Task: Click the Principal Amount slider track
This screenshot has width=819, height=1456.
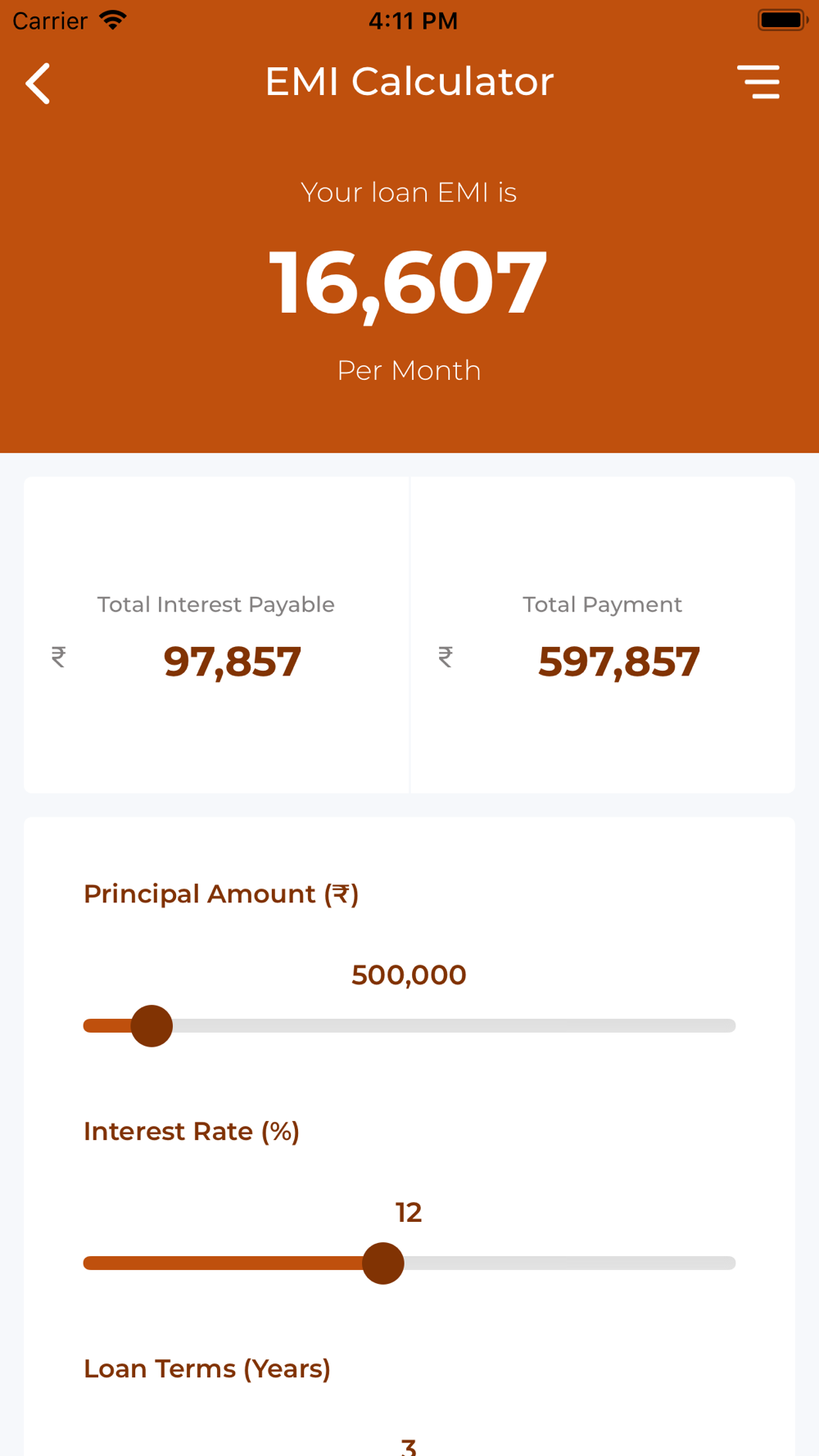Action: click(409, 1025)
